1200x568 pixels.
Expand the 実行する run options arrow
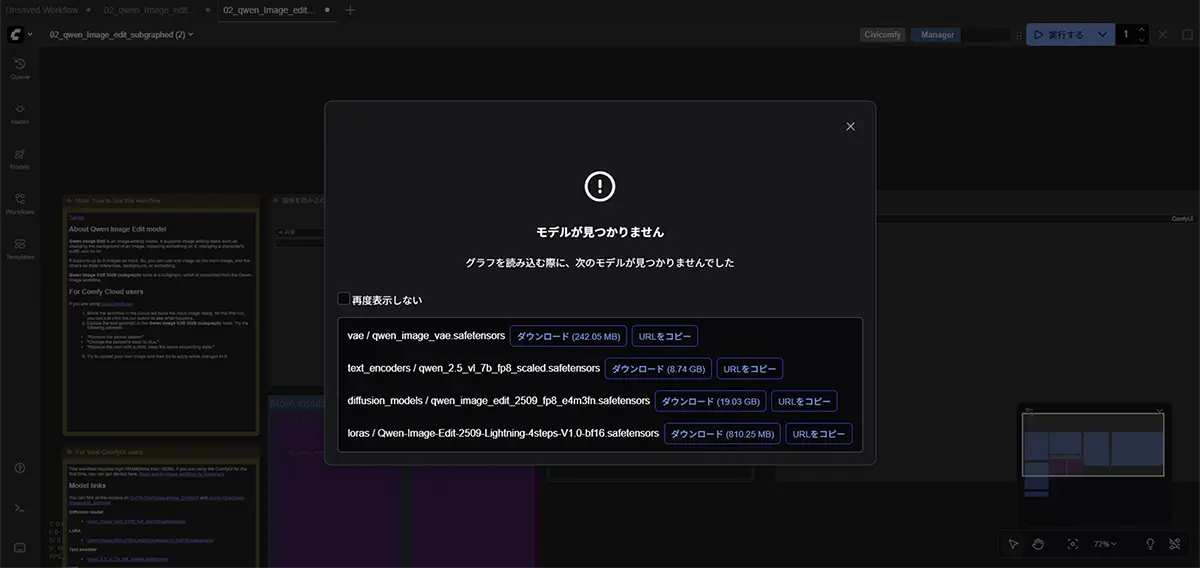click(x=1102, y=34)
